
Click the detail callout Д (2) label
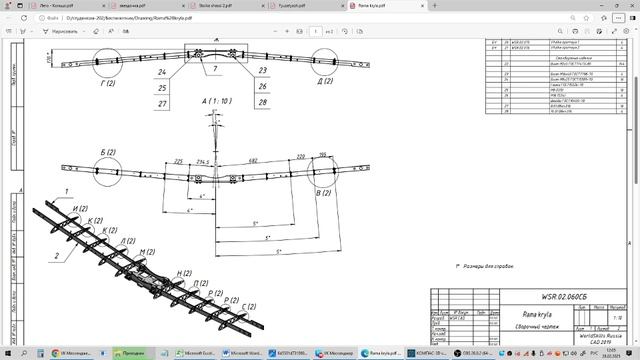[x=325, y=81]
